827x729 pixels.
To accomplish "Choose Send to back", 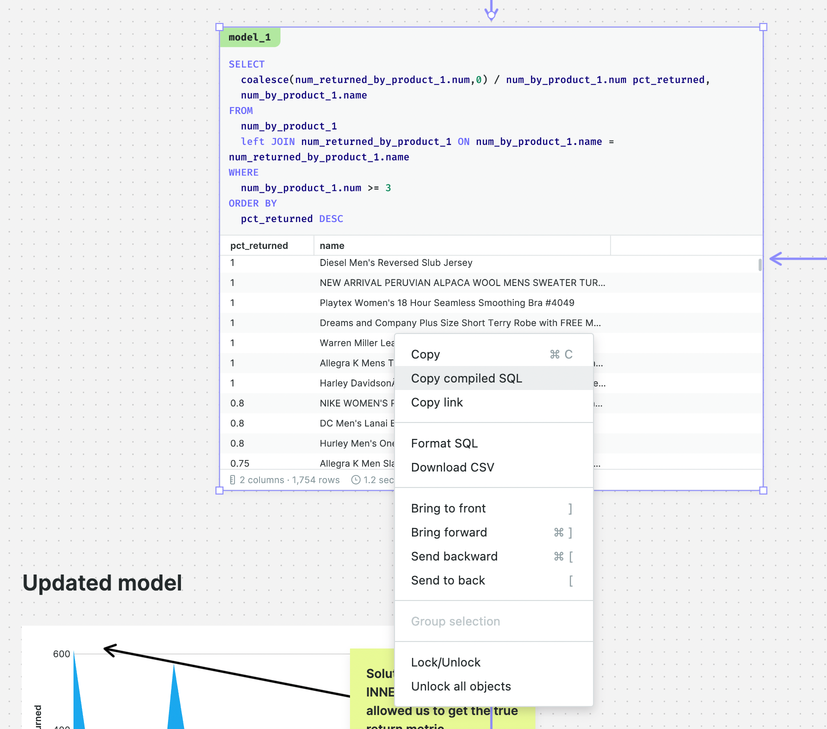I will click(448, 580).
